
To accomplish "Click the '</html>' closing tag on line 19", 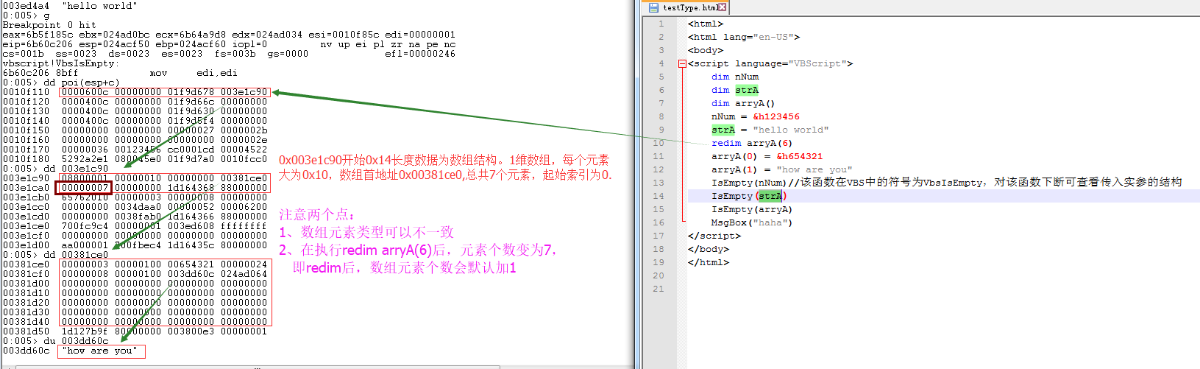I will pos(708,263).
